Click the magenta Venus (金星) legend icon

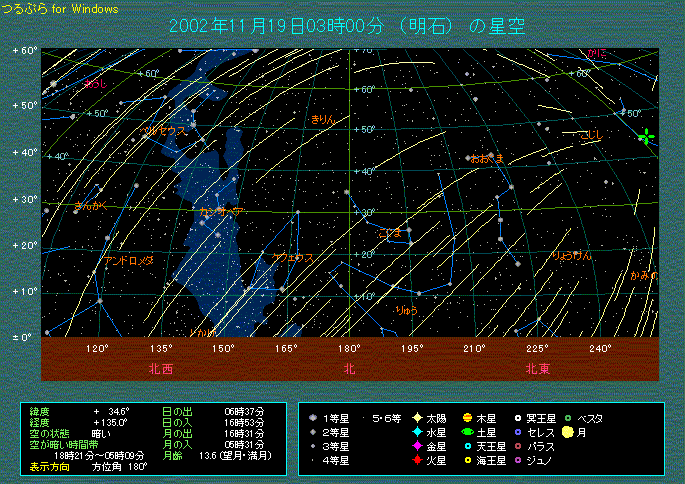pyautogui.click(x=415, y=446)
